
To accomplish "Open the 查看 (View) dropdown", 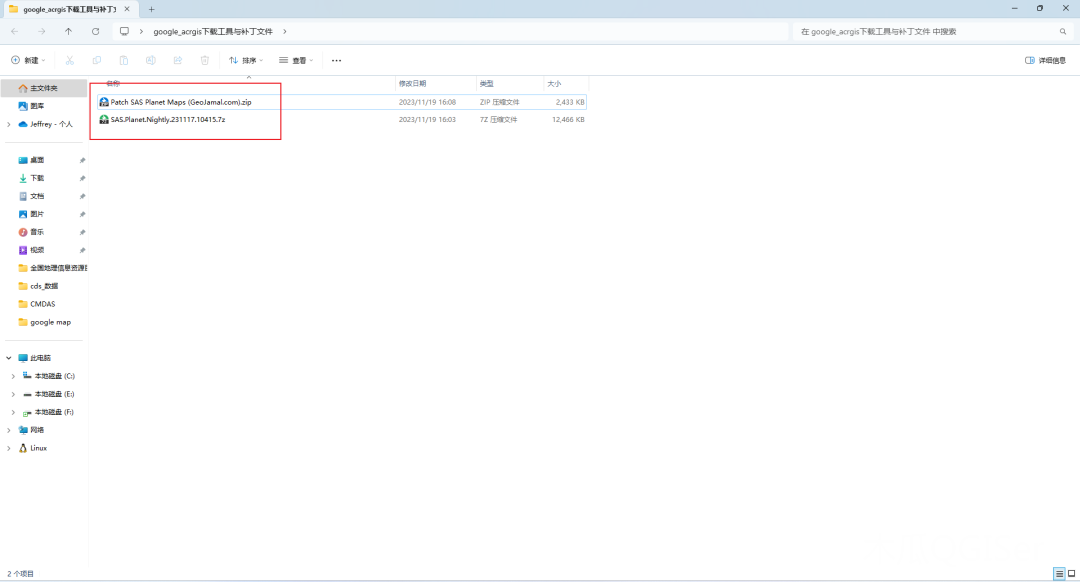I will click(x=296, y=61).
